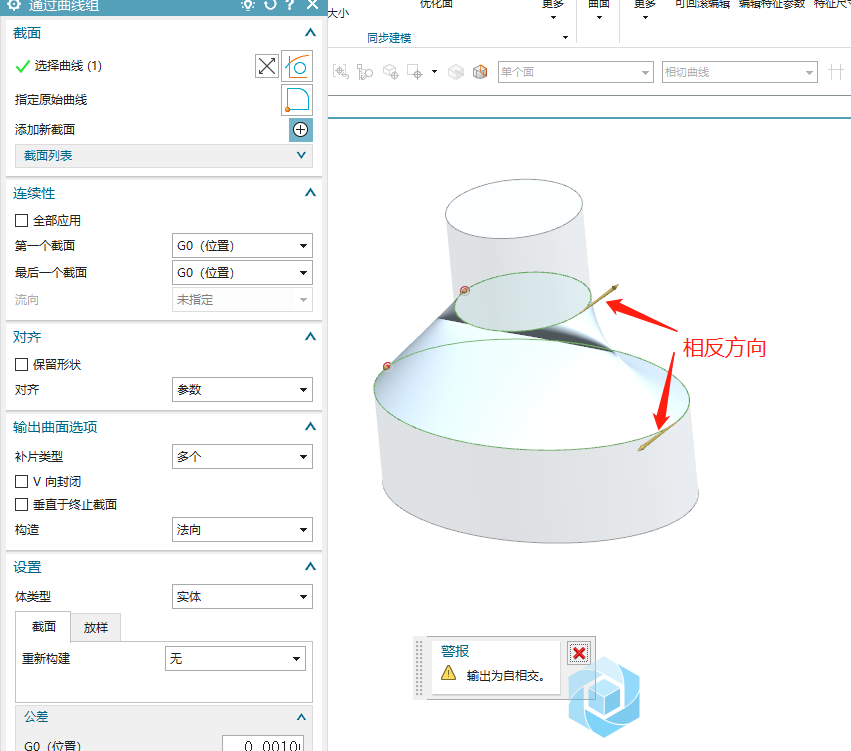Open the 曲面 ribbon dropdown

point(599,10)
